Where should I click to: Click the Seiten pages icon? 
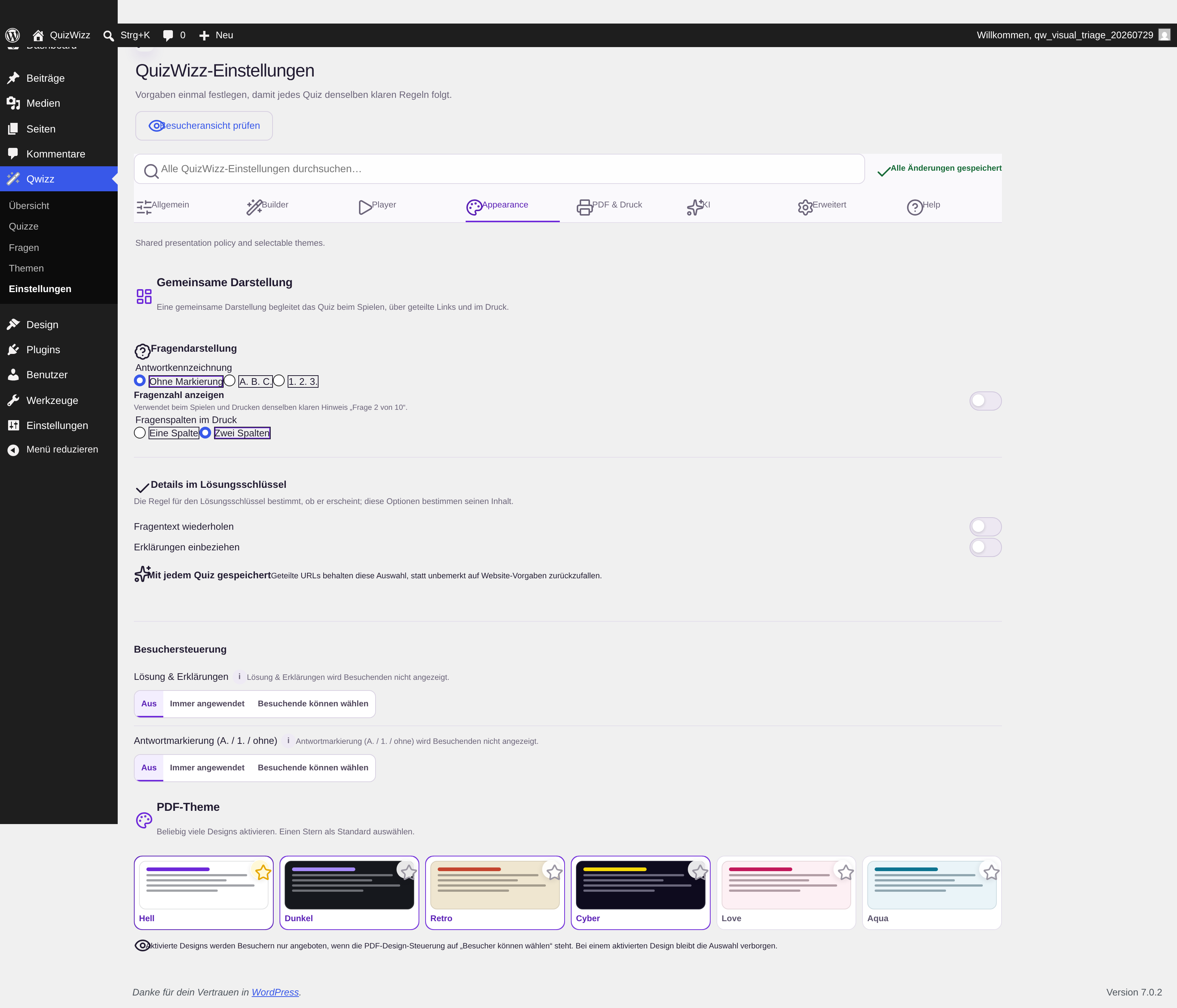pyautogui.click(x=13, y=129)
